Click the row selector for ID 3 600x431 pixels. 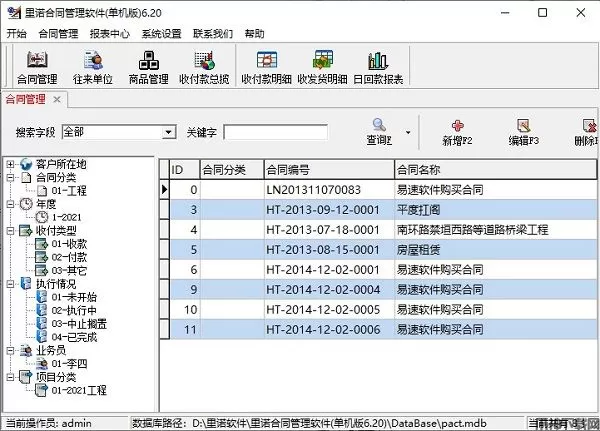click(x=165, y=209)
